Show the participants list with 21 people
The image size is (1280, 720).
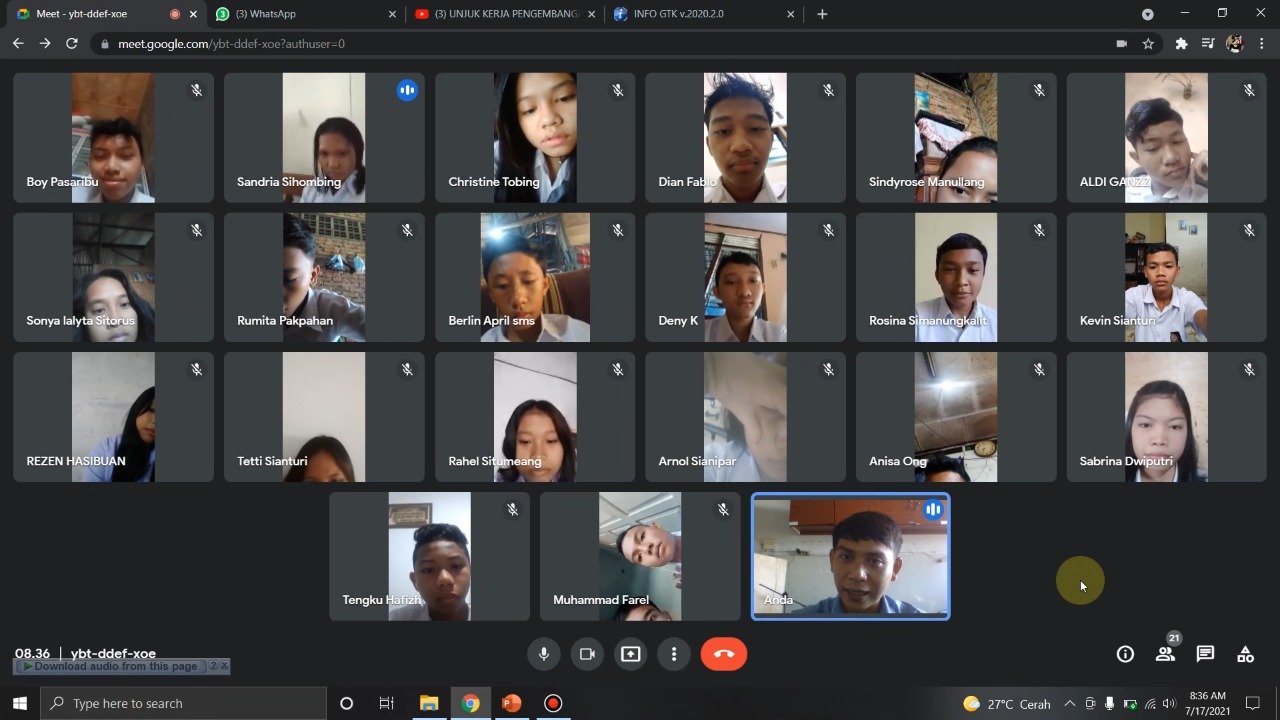(x=1165, y=654)
